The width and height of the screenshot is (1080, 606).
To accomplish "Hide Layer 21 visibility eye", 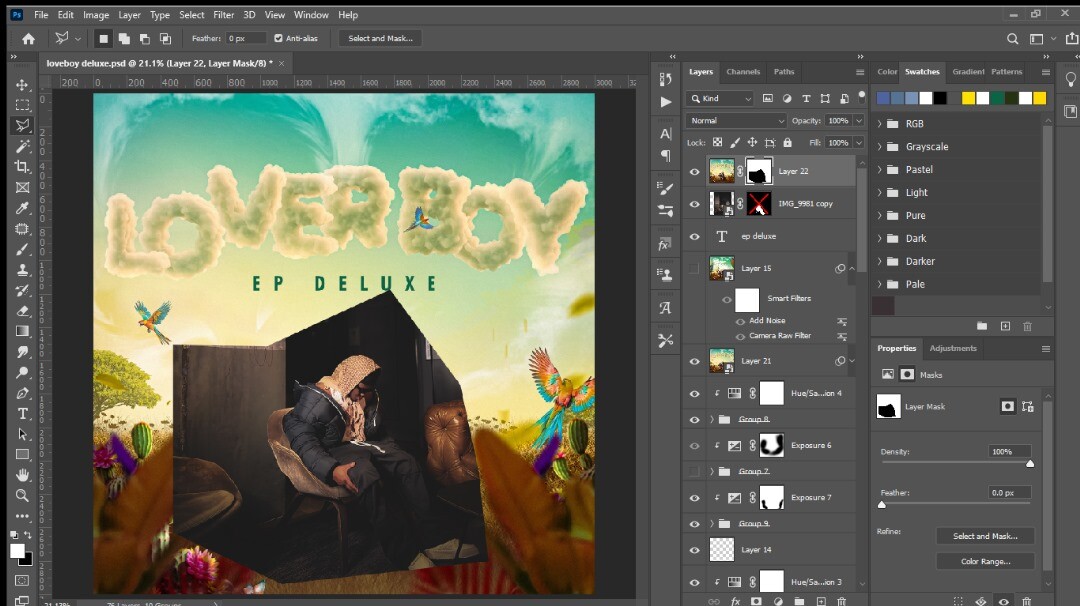I will (694, 362).
